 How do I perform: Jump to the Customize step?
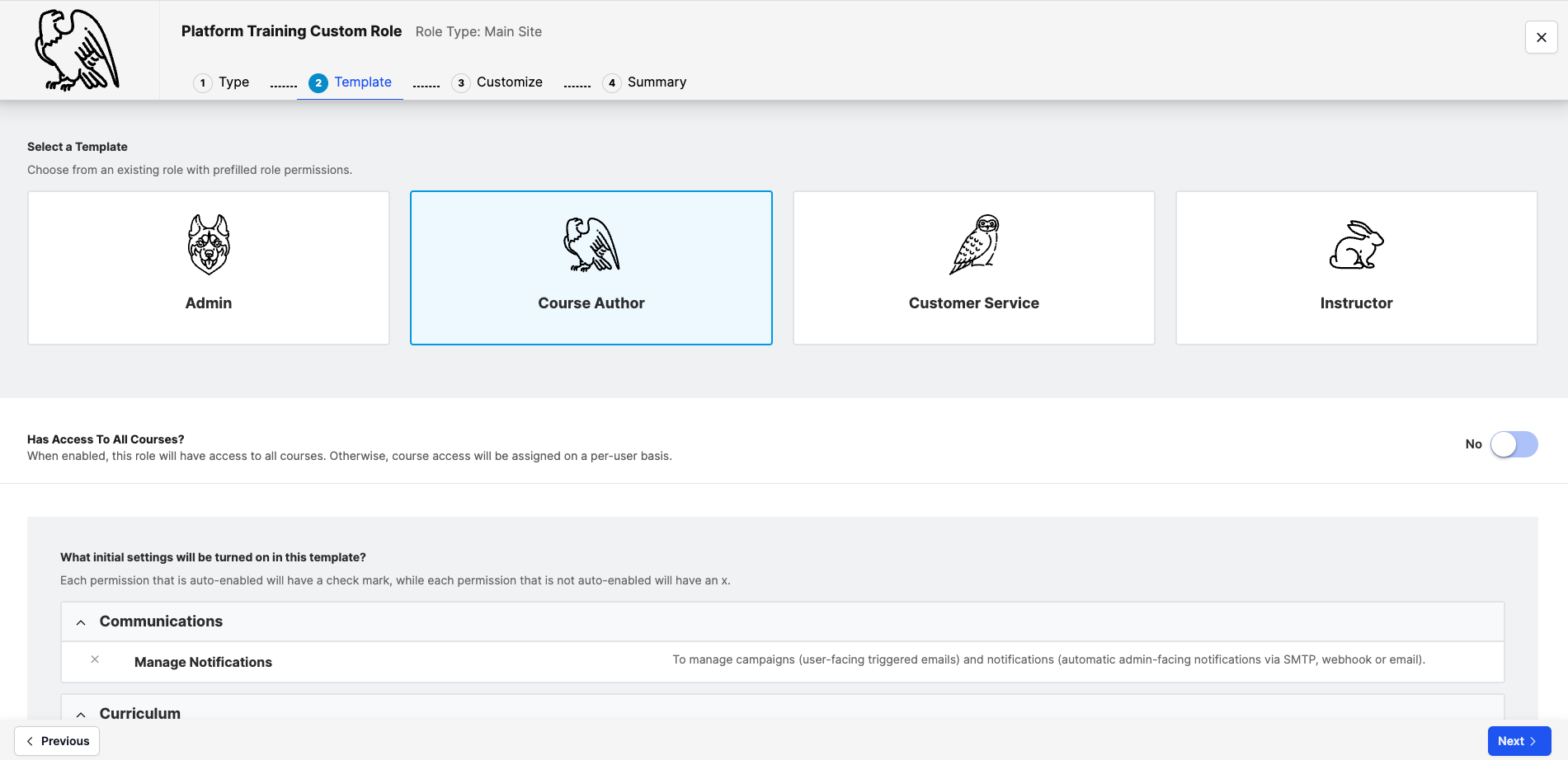tap(497, 82)
